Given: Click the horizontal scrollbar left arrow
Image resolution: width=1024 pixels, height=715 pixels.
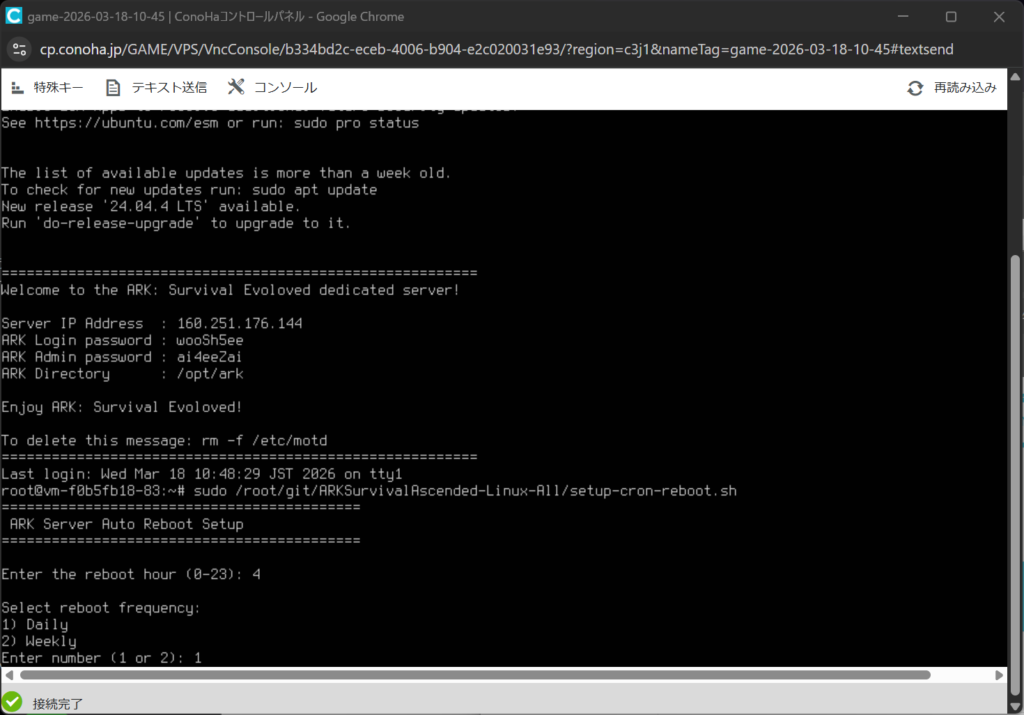Looking at the screenshot, I should coord(7,676).
